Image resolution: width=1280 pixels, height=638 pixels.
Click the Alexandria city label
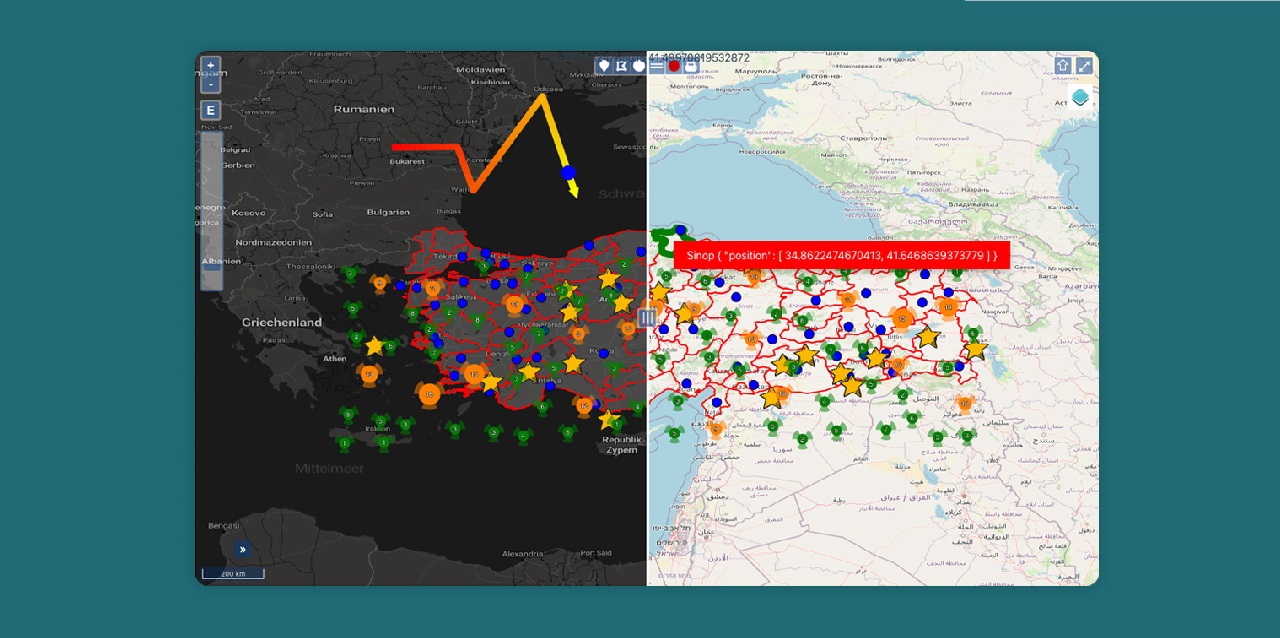pos(522,554)
